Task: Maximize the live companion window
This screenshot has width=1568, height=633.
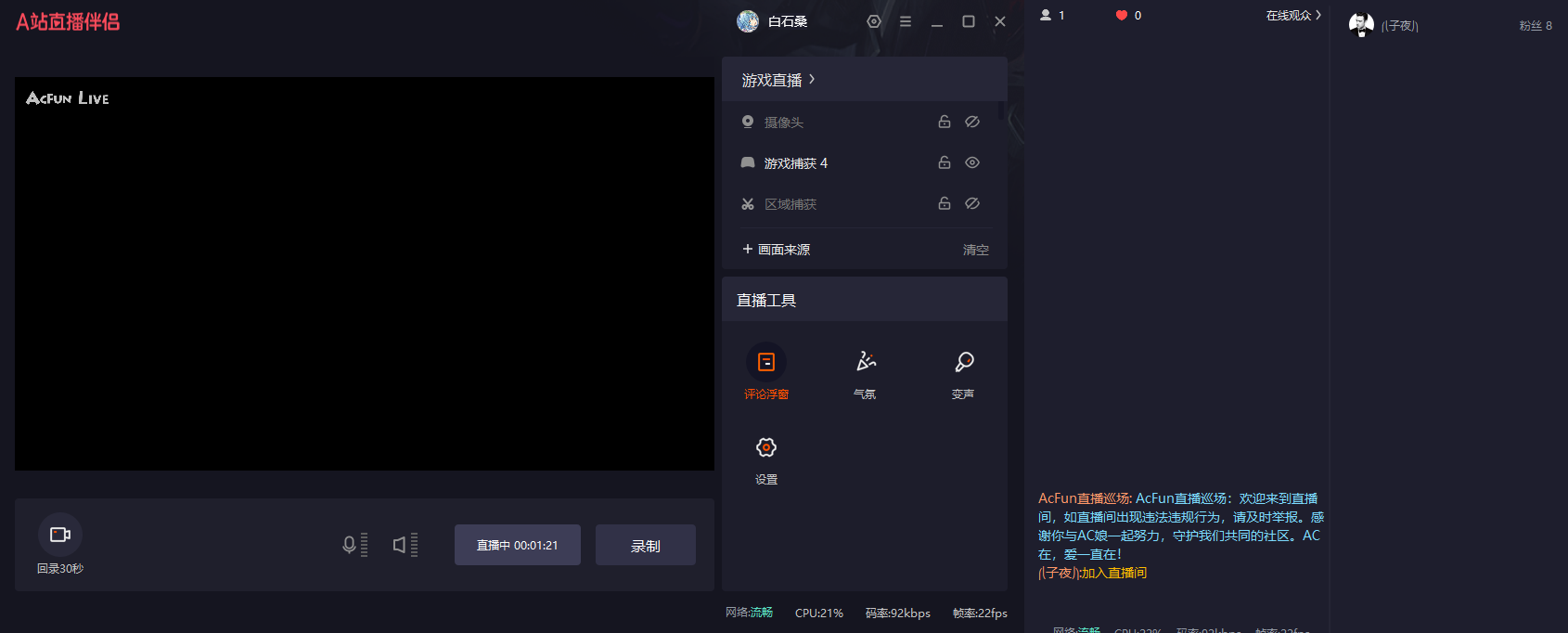Action: [969, 21]
